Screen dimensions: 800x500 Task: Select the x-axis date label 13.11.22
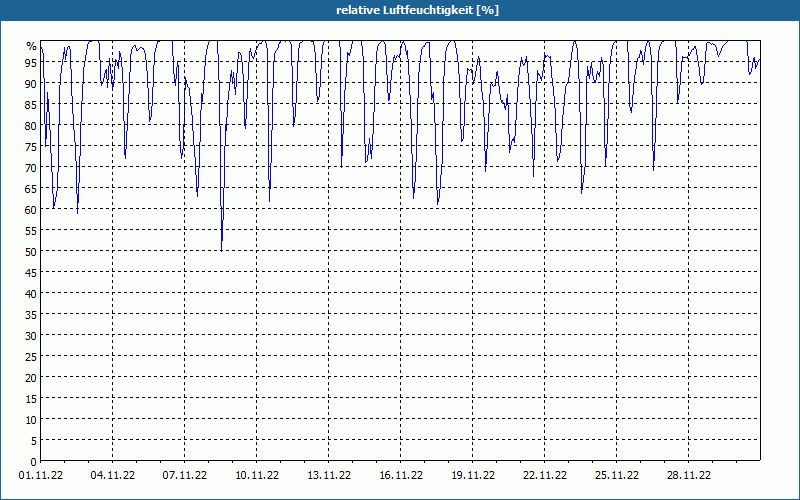point(329,476)
